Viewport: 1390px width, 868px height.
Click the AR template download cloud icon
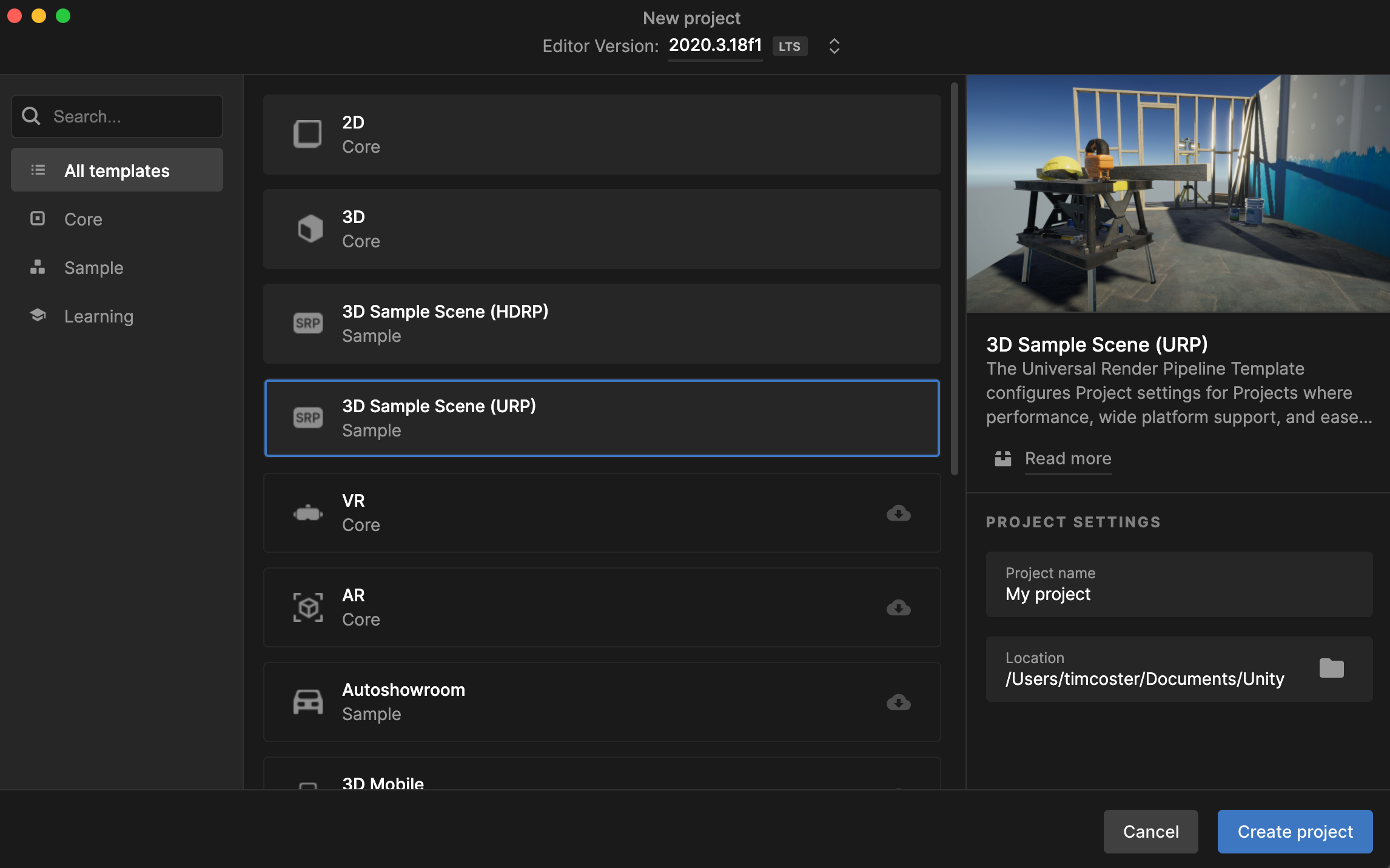[x=898, y=608]
